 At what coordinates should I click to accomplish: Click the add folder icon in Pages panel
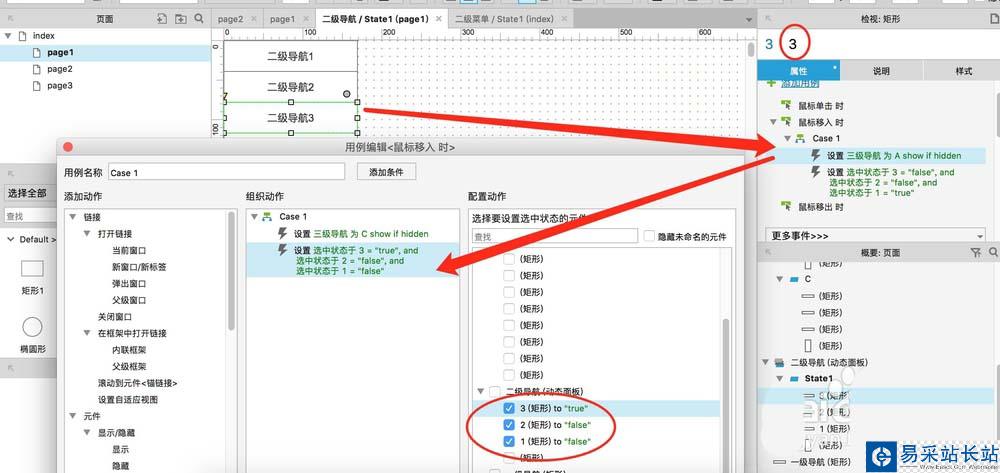(x=180, y=18)
